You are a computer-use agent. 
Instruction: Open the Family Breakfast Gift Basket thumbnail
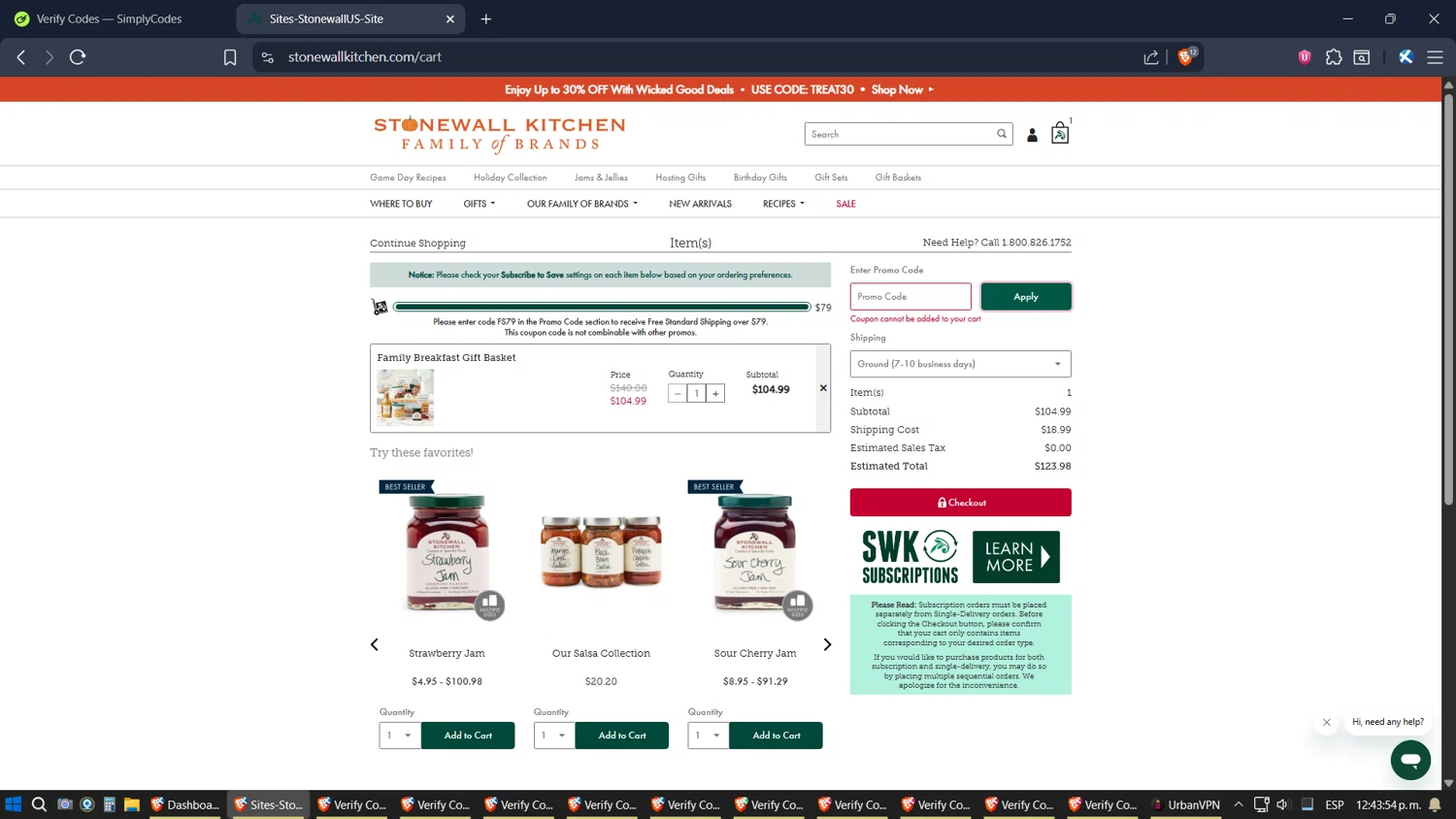(x=405, y=397)
